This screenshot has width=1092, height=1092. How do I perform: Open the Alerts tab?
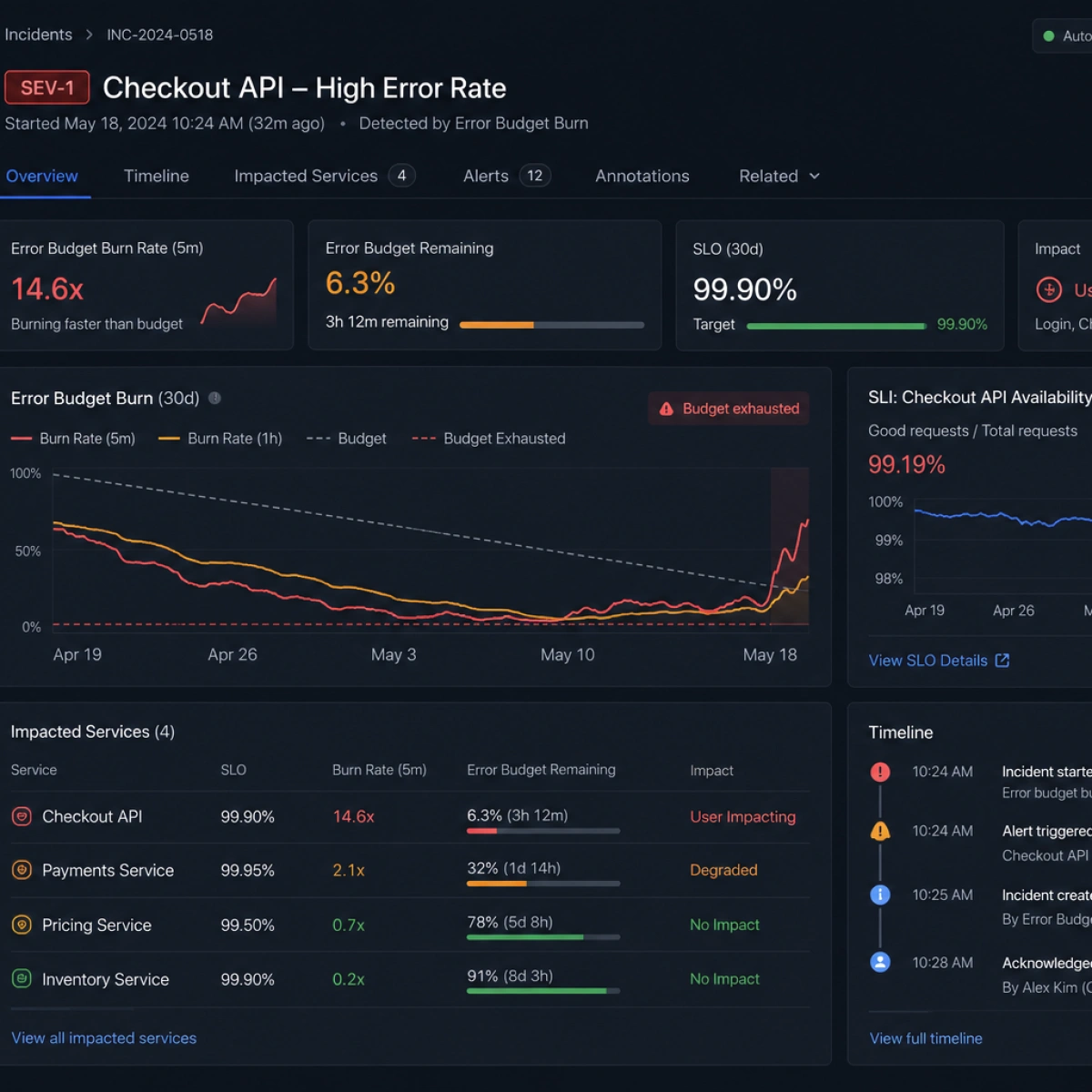tap(506, 176)
